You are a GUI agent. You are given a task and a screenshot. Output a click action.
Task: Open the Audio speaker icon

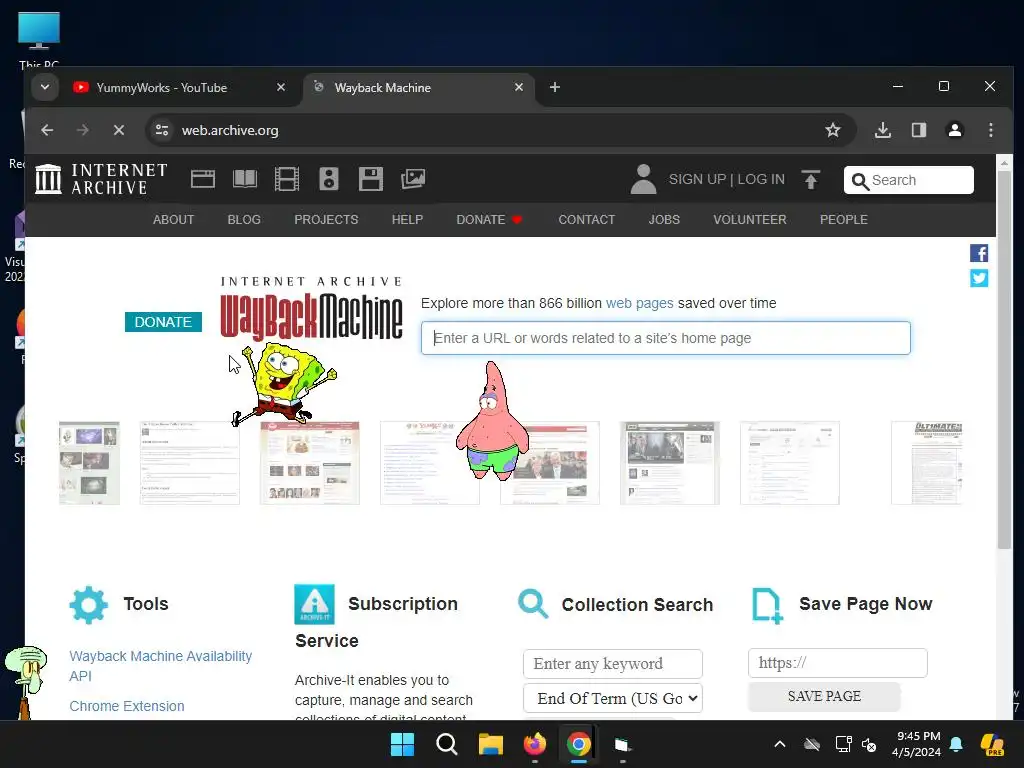click(328, 179)
